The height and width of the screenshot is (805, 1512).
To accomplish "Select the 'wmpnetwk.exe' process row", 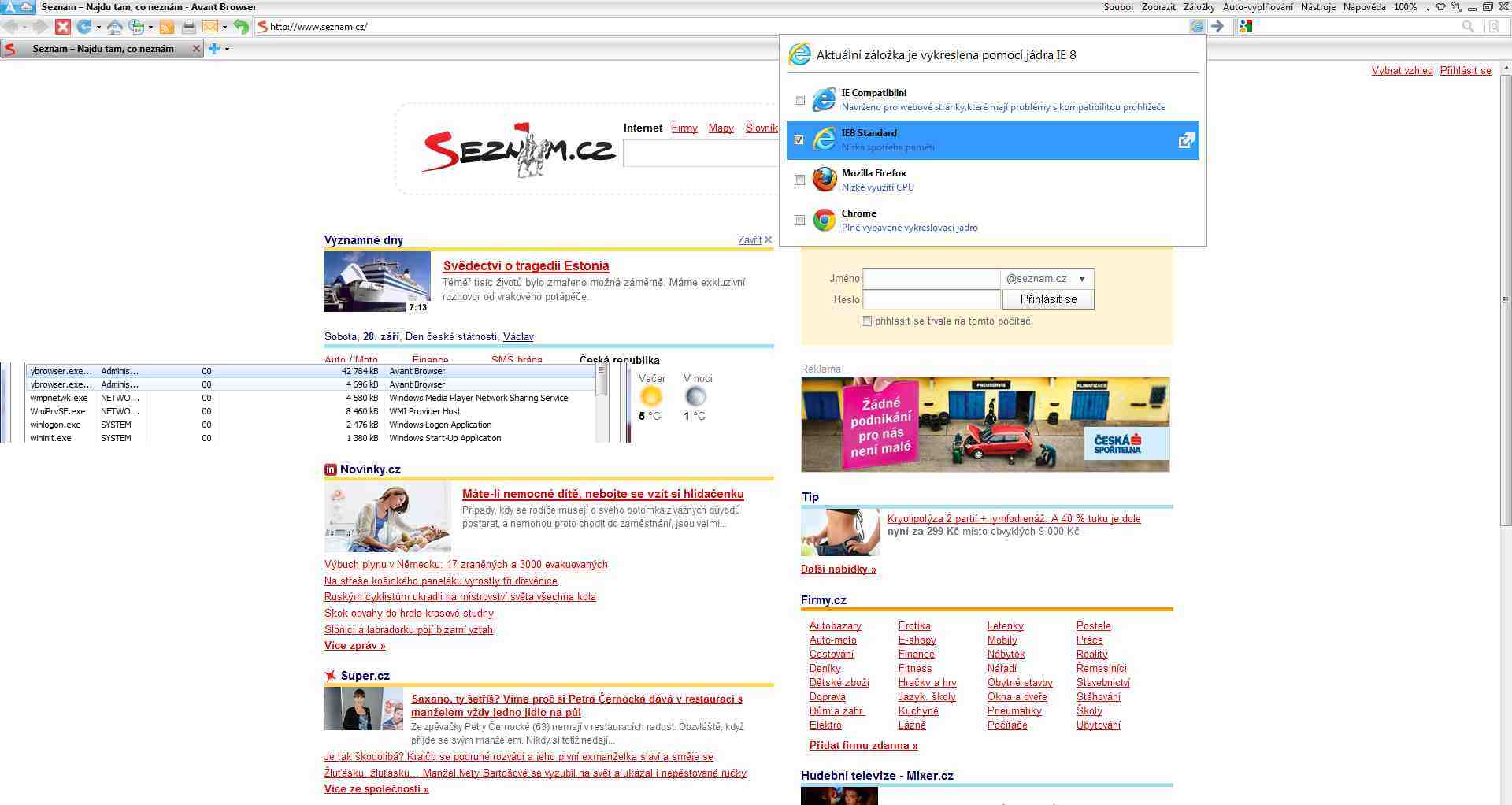I will pyautogui.click(x=312, y=399).
